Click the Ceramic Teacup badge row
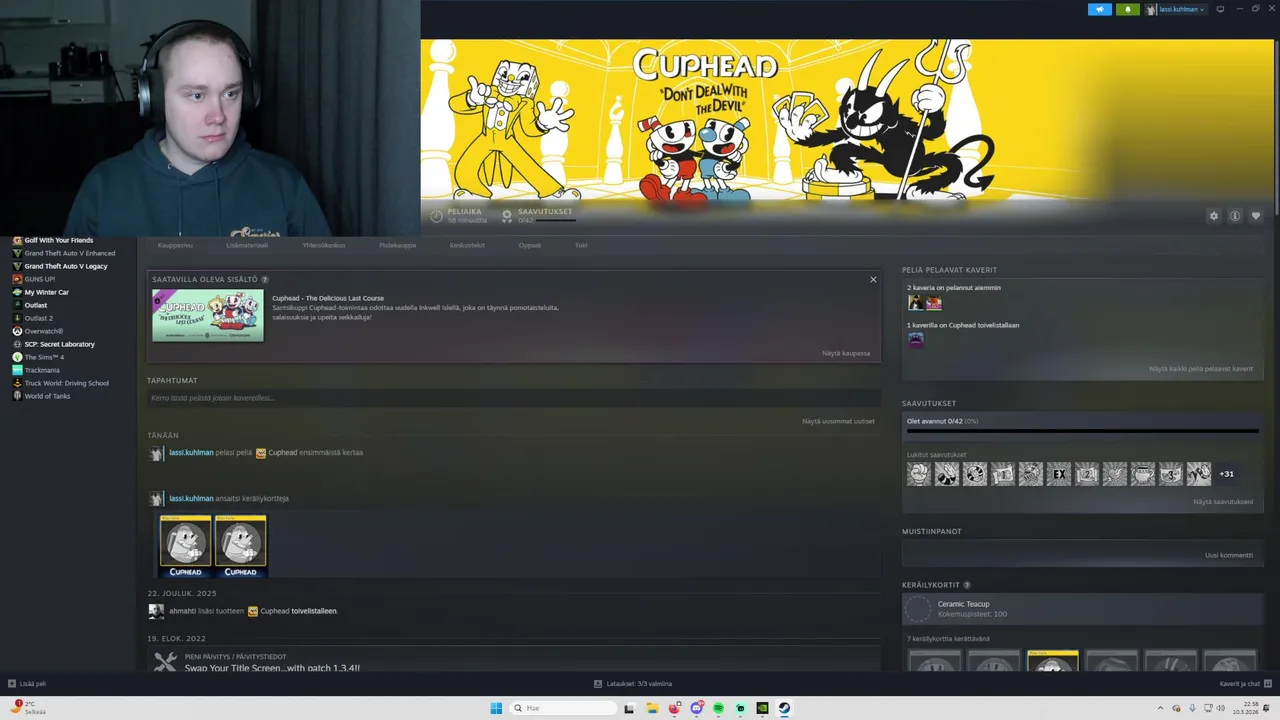This screenshot has width=1280, height=720. coord(1082,609)
